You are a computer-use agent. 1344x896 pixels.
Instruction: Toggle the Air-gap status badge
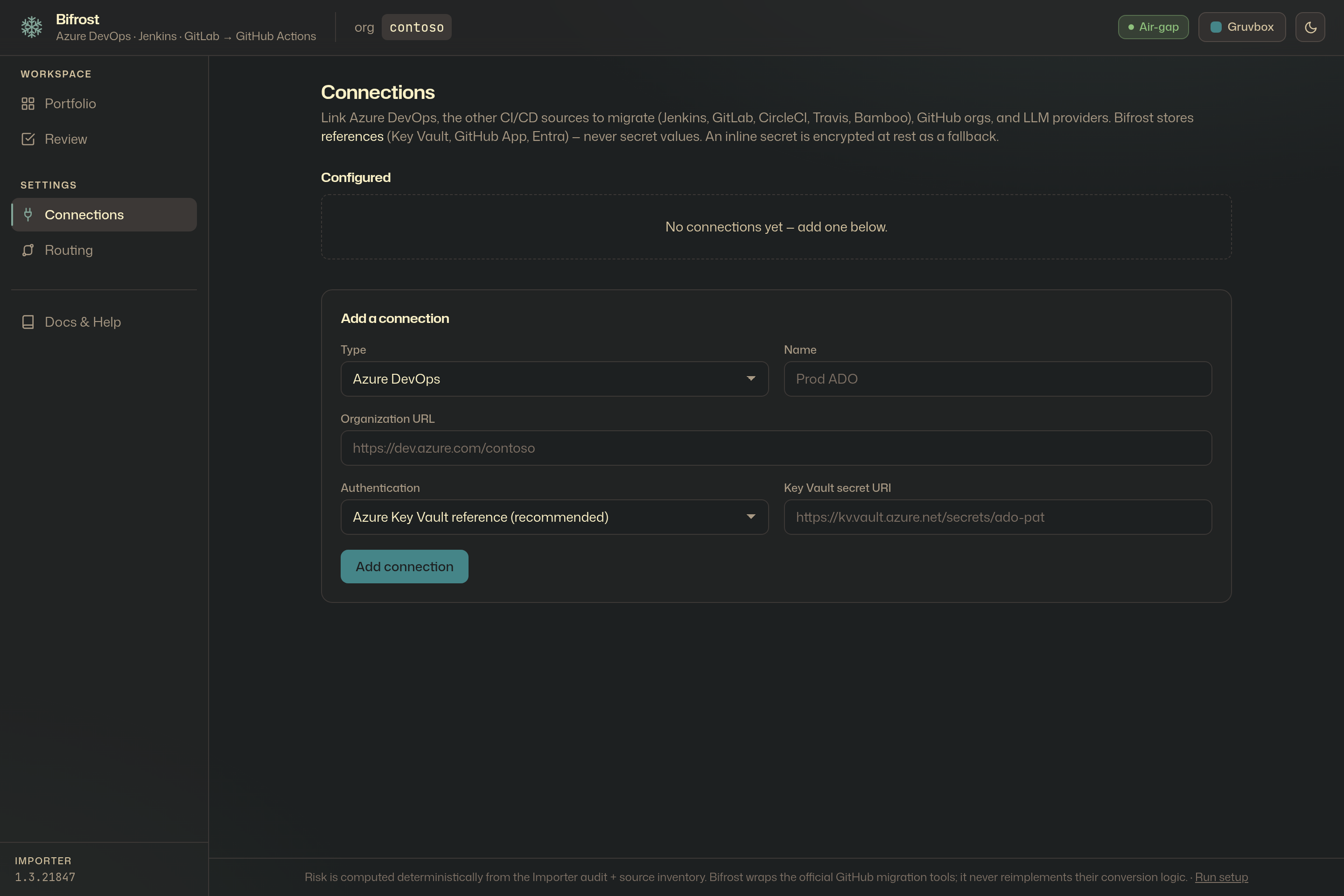[1153, 27]
